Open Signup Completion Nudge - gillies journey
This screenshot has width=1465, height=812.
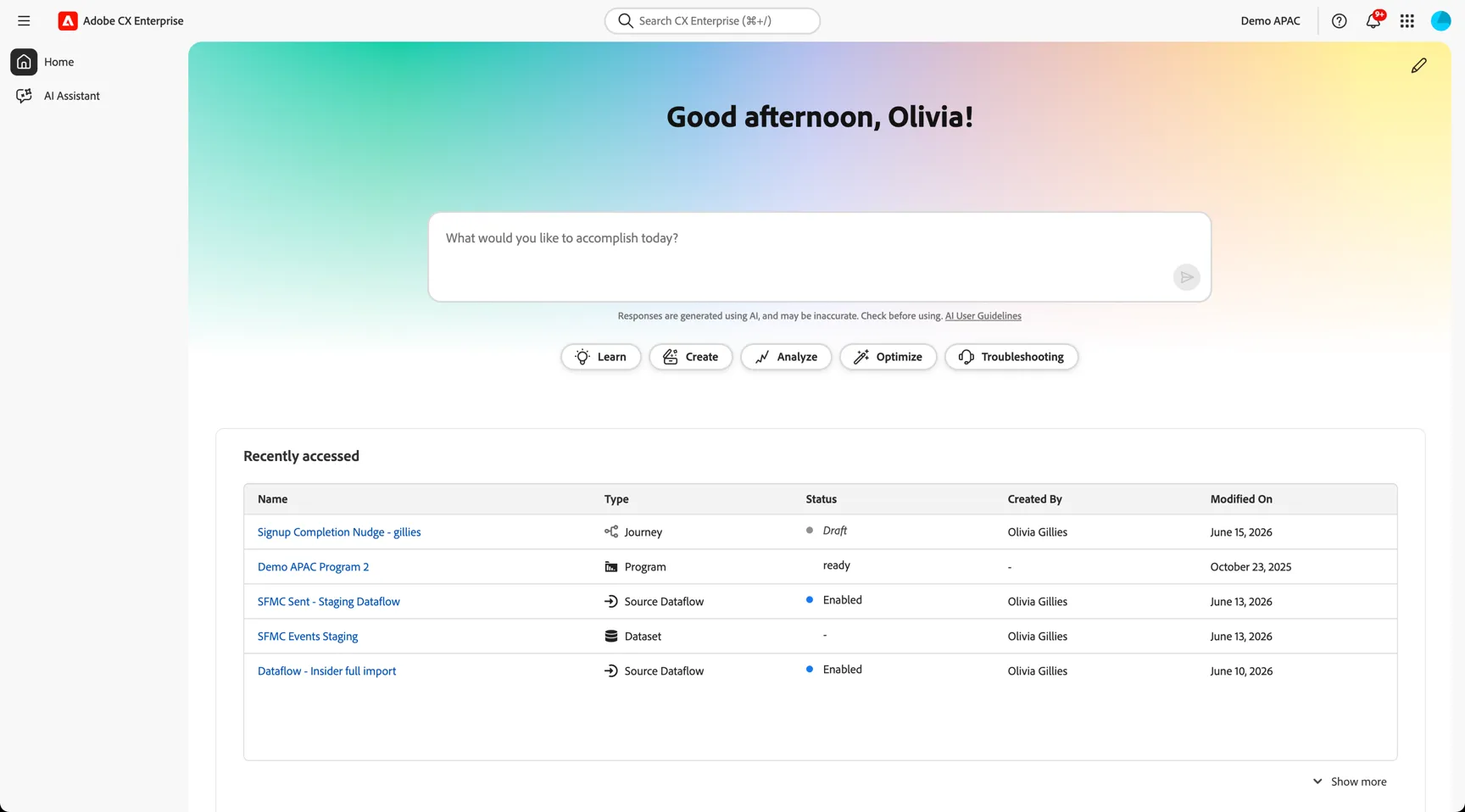point(339,531)
